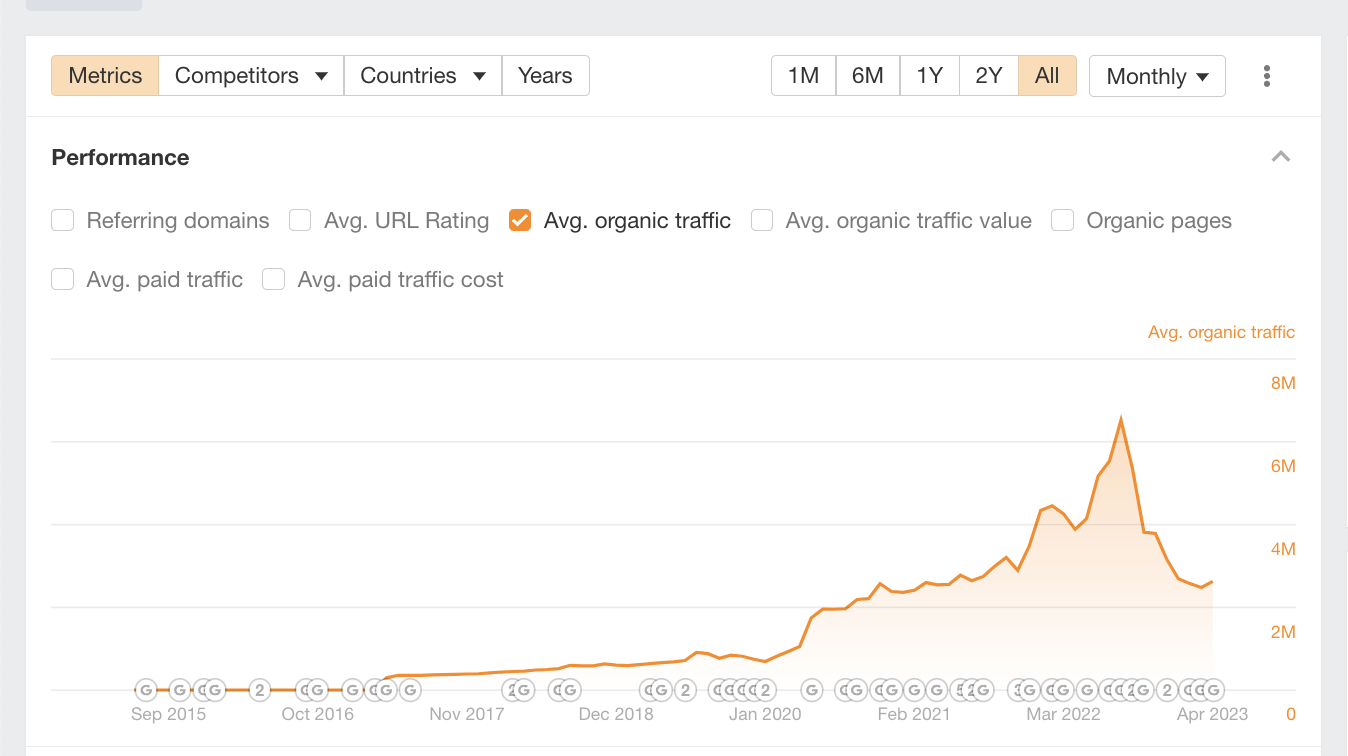The height and width of the screenshot is (756, 1348).
Task: Open the three-dot options menu
Action: 1266,75
